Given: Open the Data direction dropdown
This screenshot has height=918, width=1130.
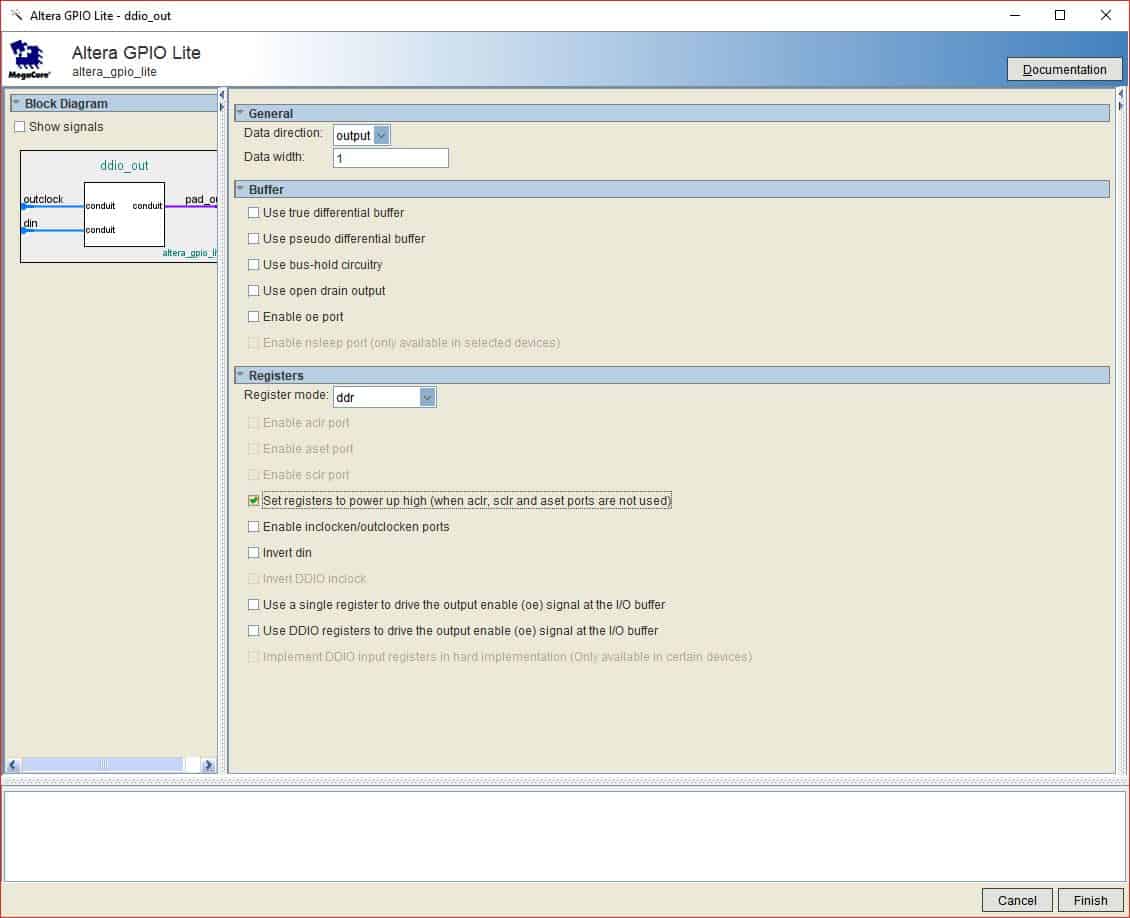Looking at the screenshot, I should pyautogui.click(x=381, y=135).
